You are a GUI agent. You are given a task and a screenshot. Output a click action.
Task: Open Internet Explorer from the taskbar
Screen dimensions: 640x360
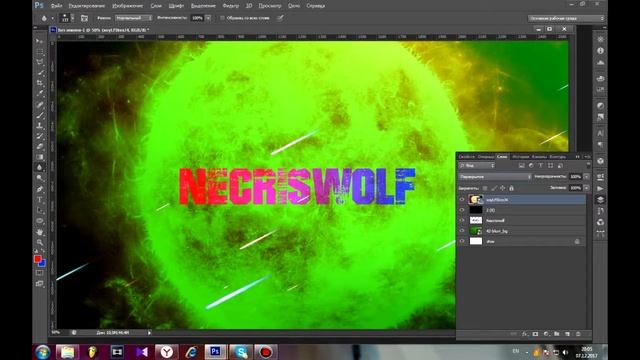[x=191, y=352]
